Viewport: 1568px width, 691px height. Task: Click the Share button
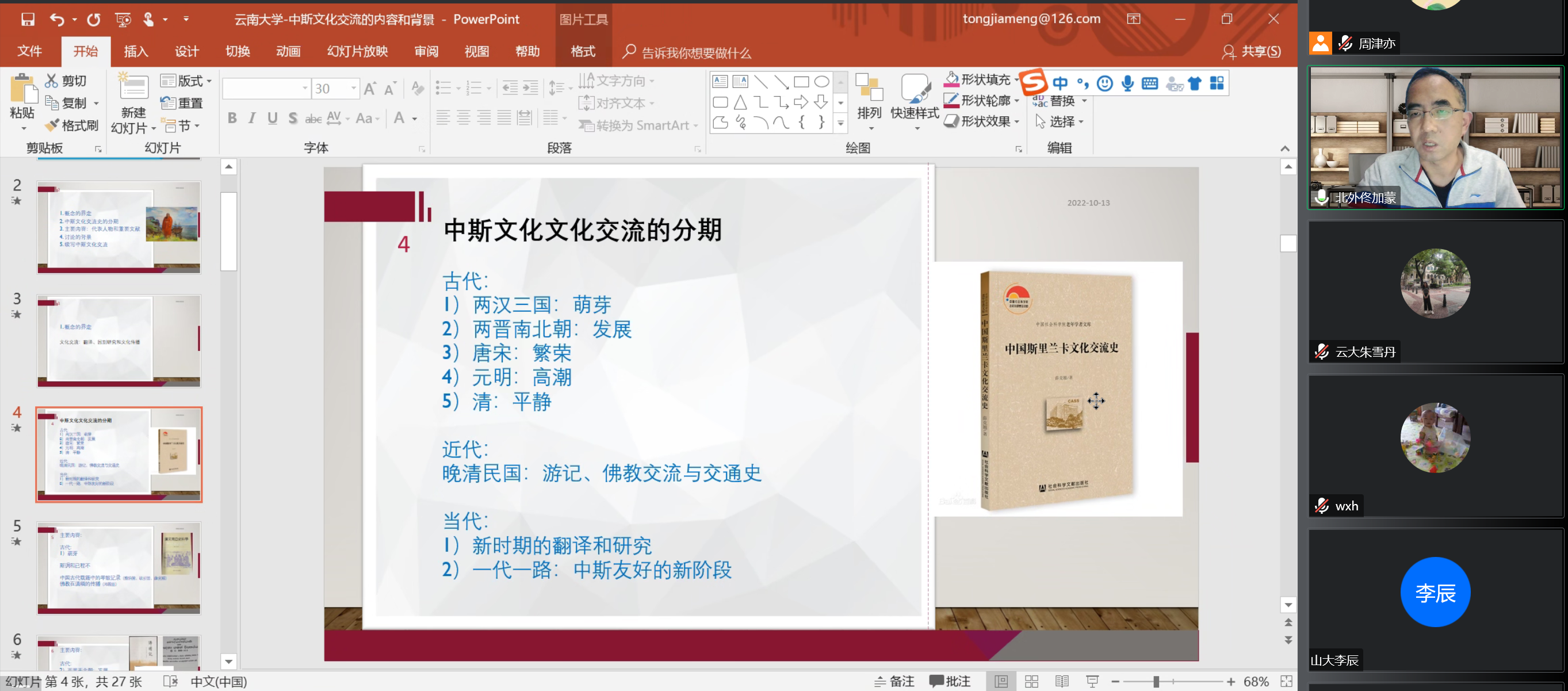(x=1252, y=51)
